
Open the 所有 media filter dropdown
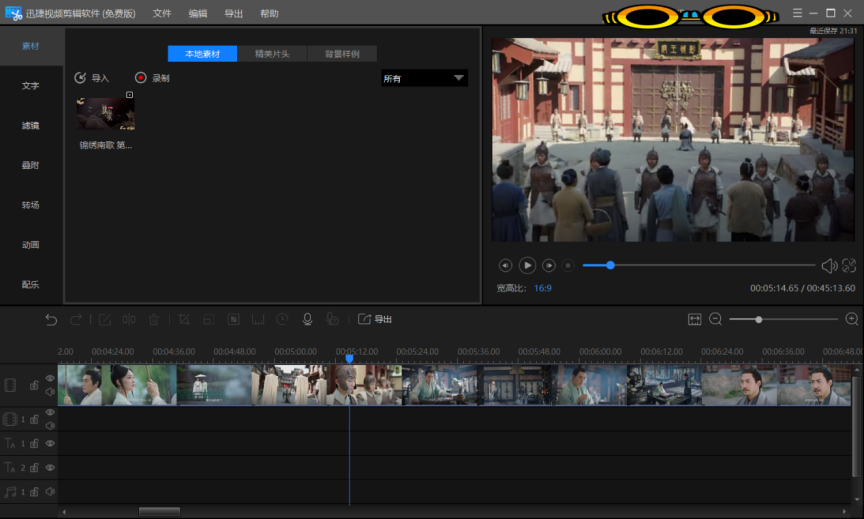[424, 78]
